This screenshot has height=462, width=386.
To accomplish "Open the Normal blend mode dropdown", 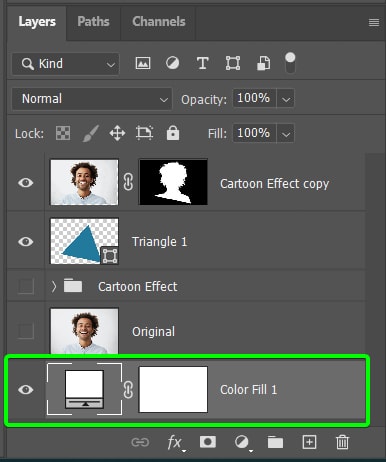I will point(92,99).
